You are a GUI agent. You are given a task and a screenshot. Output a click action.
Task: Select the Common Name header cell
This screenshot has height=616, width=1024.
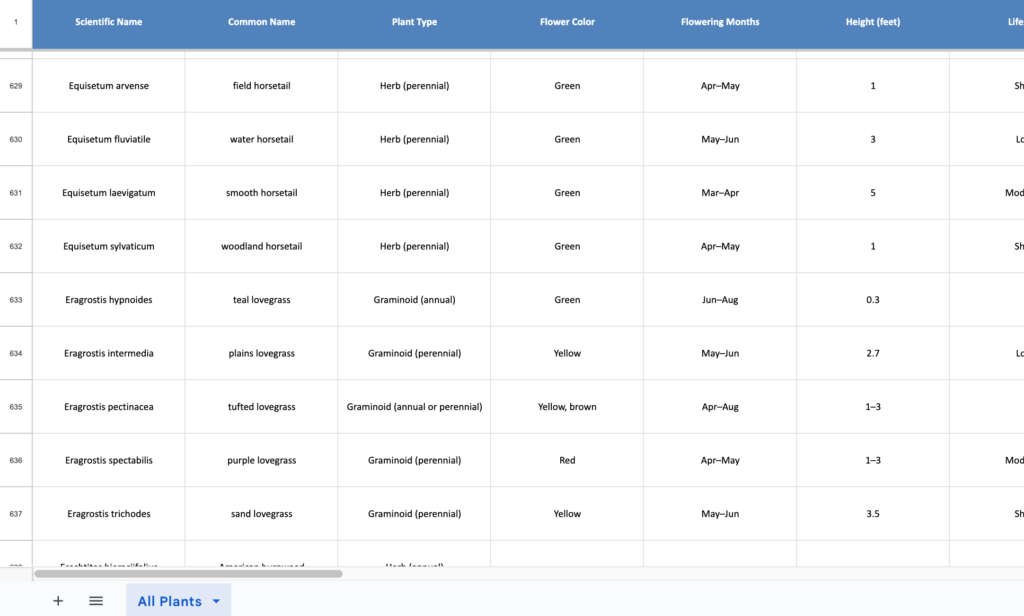pyautogui.click(x=261, y=22)
